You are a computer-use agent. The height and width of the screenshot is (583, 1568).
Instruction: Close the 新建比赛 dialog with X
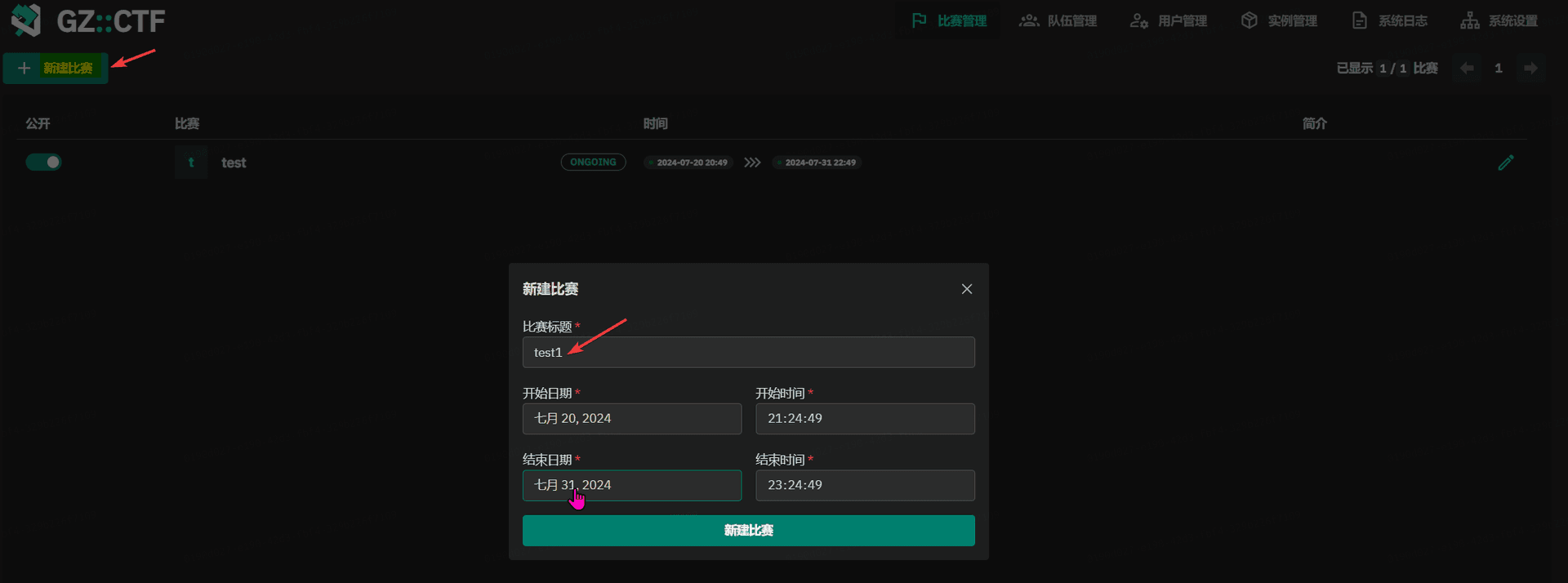pos(966,289)
